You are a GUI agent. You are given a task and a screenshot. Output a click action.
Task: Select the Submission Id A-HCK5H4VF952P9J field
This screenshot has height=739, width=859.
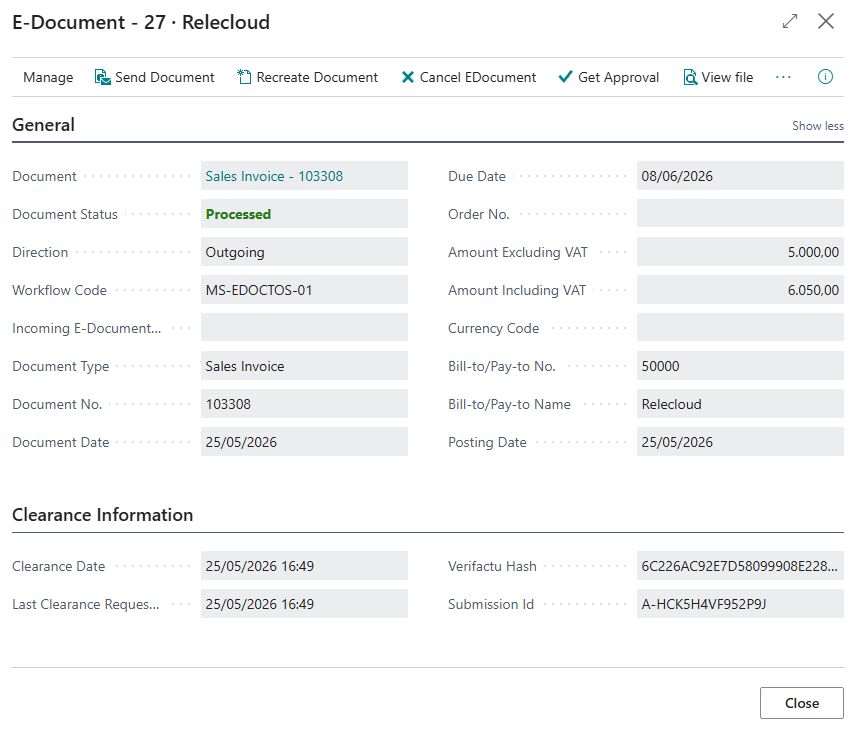click(740, 604)
